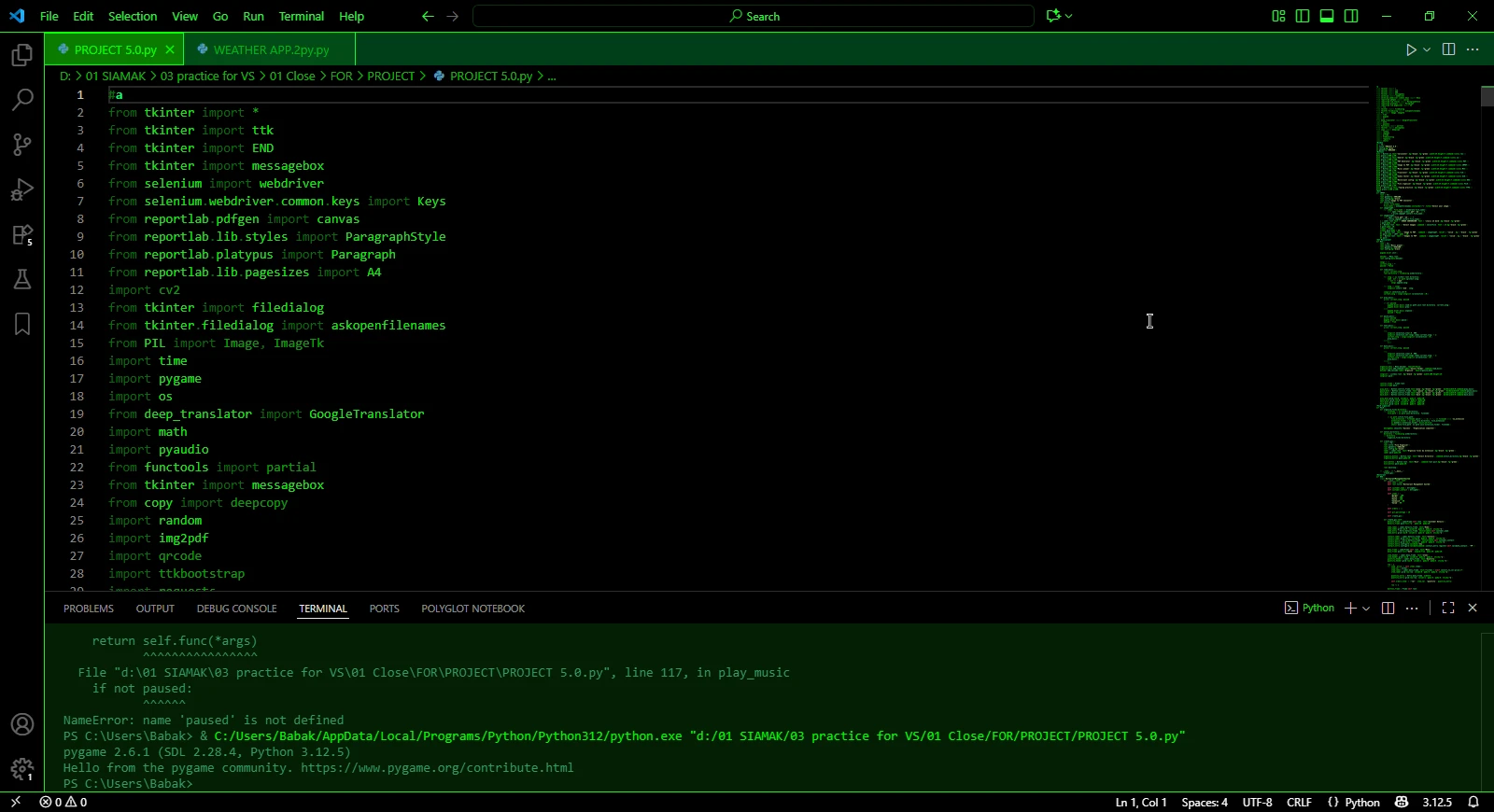
Task: Open the Extensions view
Action: [22, 235]
